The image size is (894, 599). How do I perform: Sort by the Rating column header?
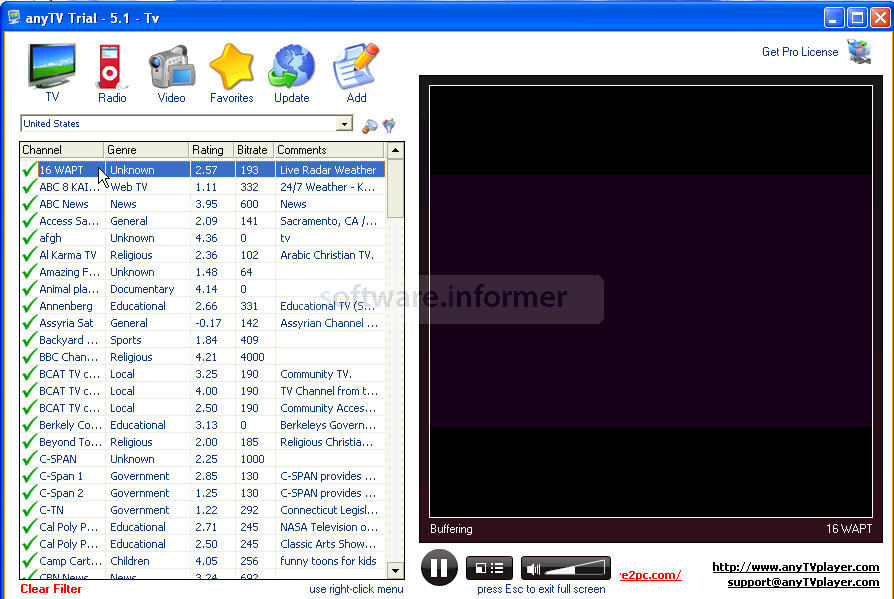pos(211,150)
